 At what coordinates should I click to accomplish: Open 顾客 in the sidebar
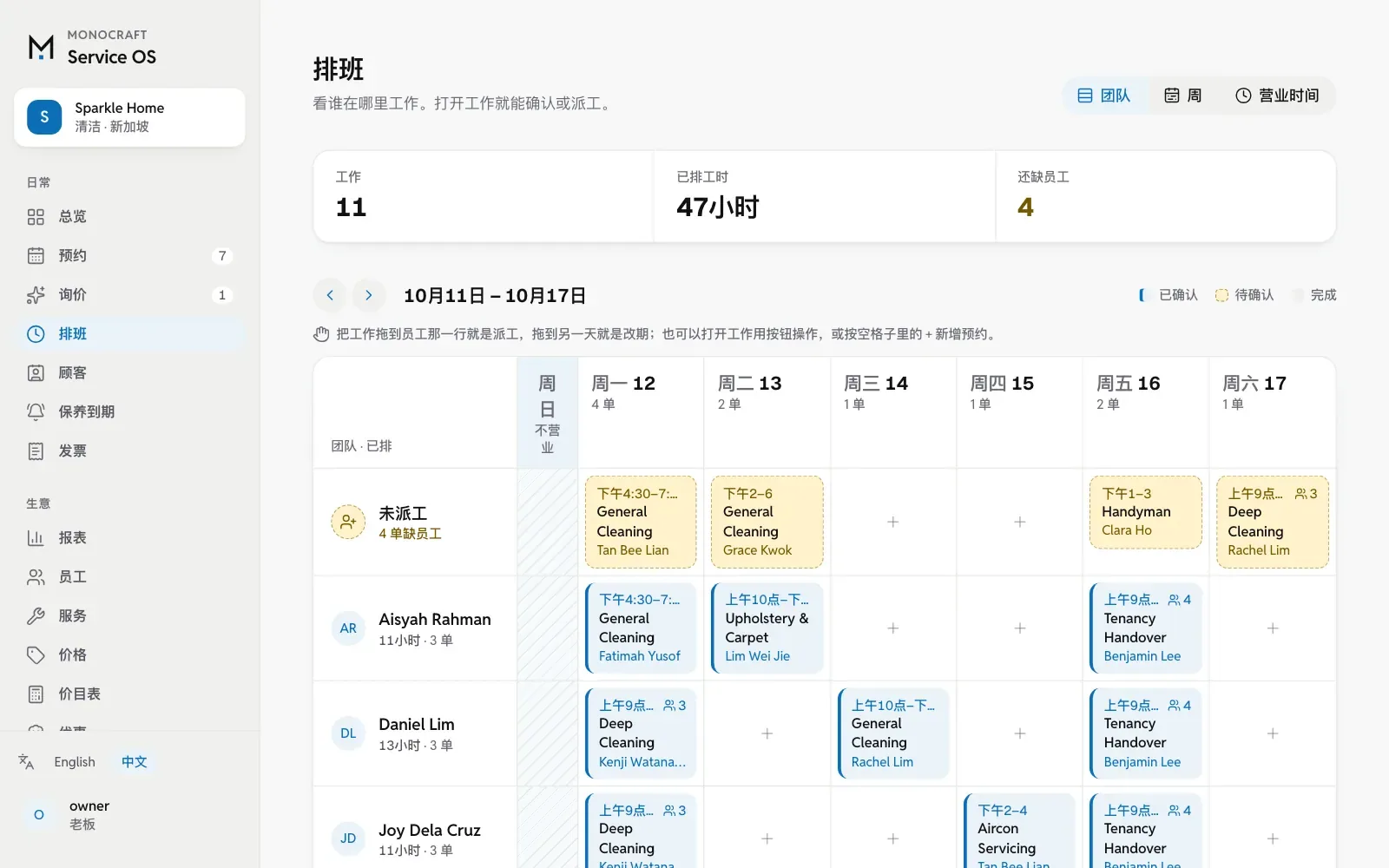pos(129,373)
